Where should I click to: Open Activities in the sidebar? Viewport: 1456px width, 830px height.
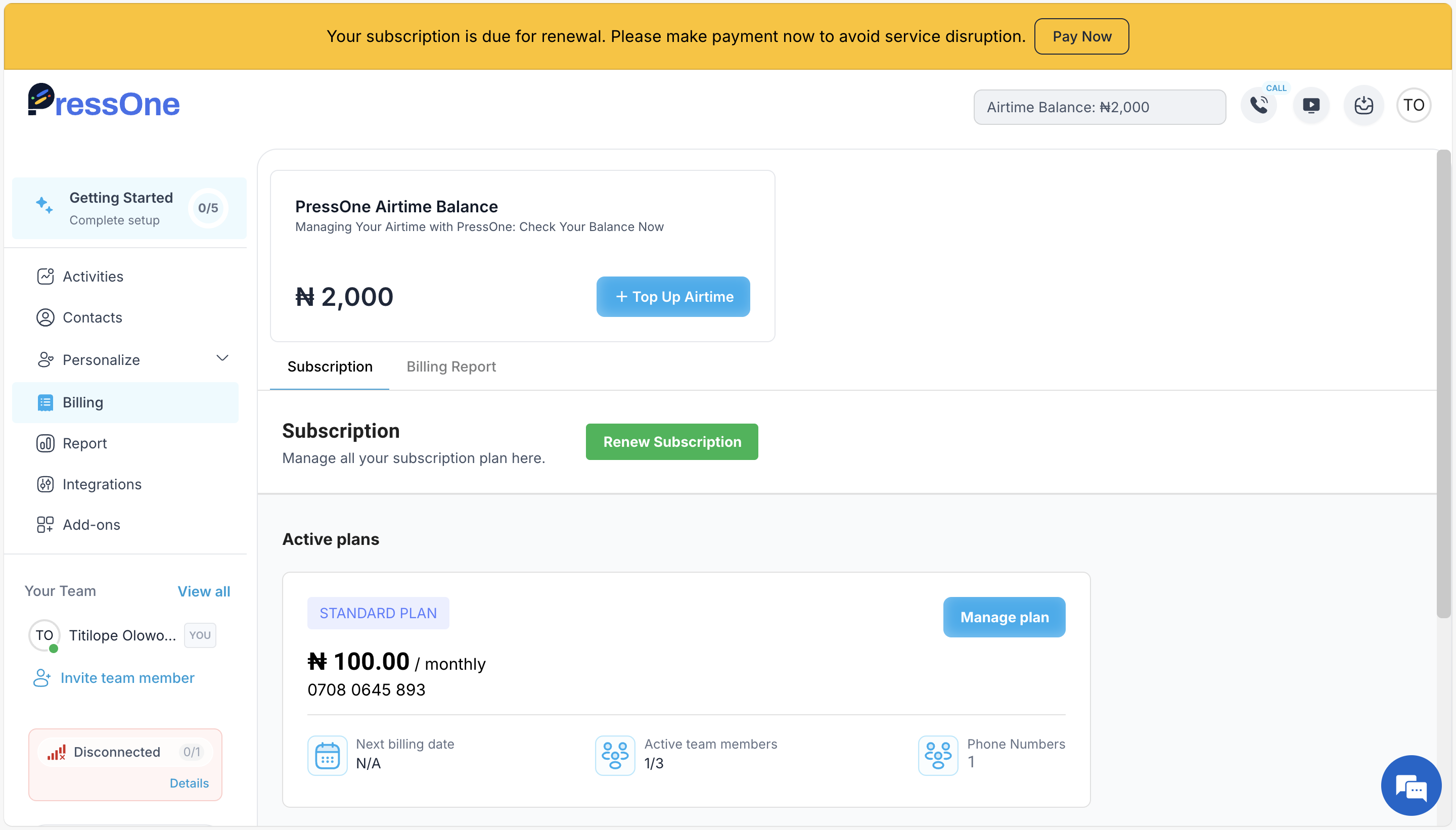[x=125, y=276]
